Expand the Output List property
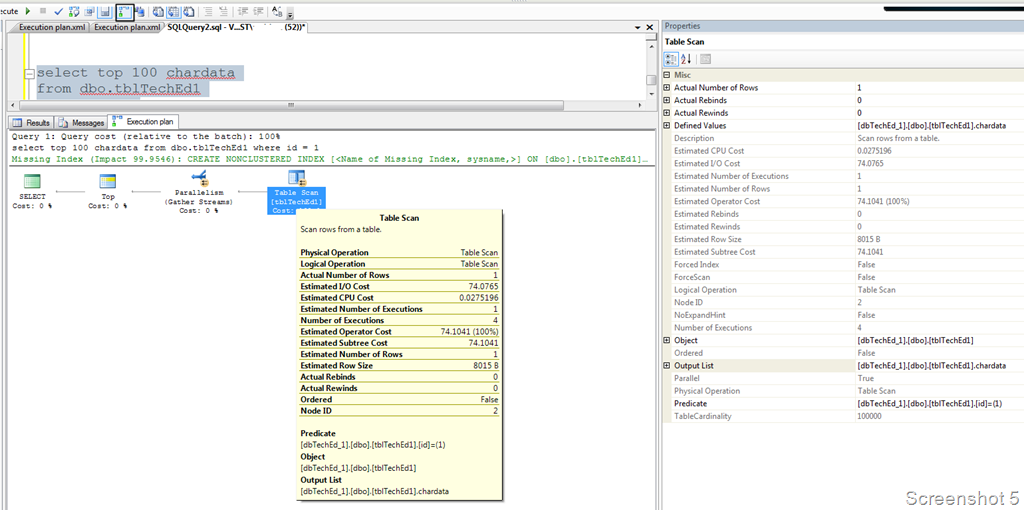The width and height of the screenshot is (1024, 510). point(667,366)
